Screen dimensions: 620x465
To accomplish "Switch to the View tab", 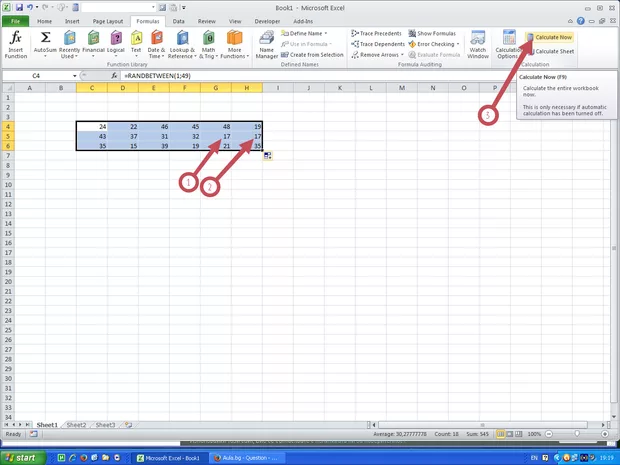I will pyautogui.click(x=235, y=21).
